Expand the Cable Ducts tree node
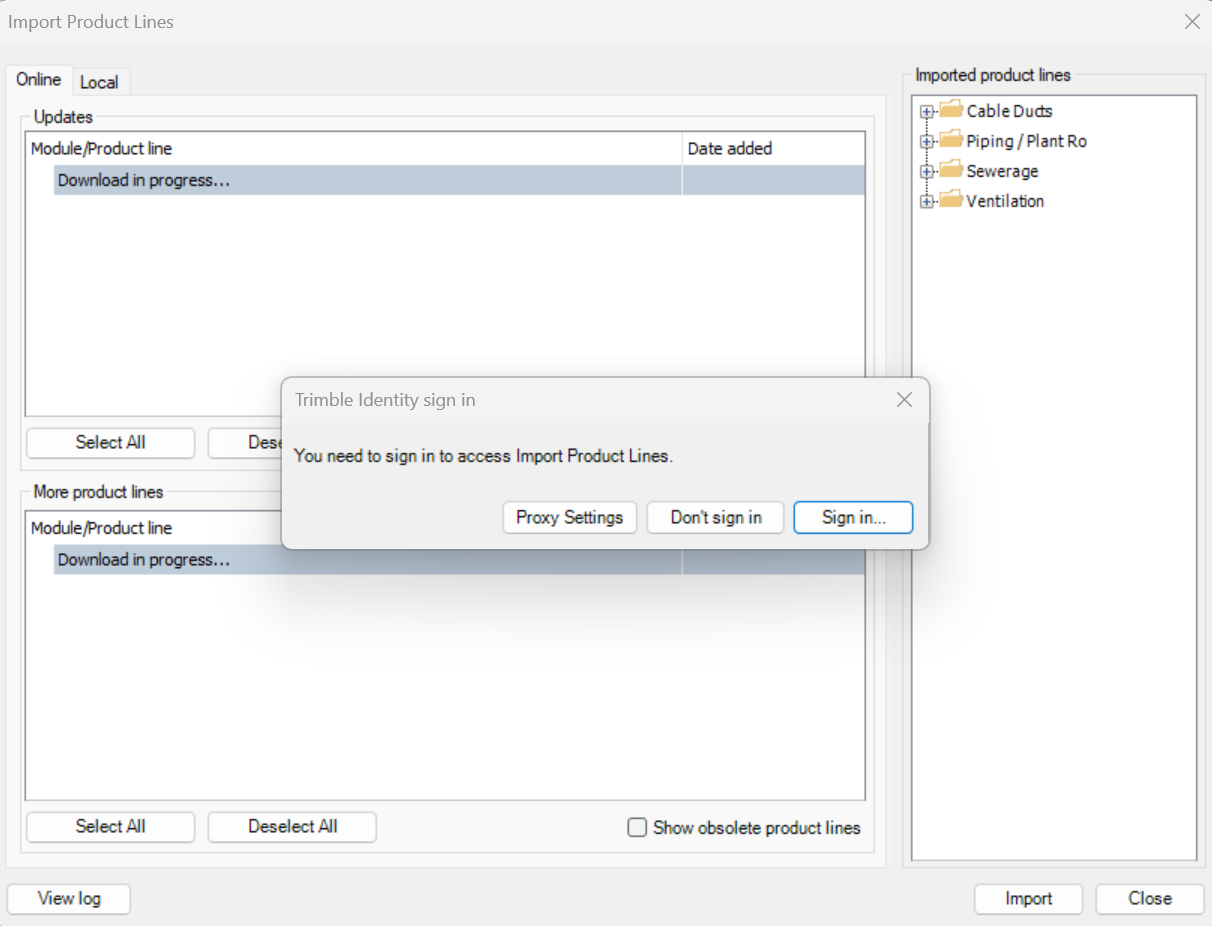This screenshot has width=1212, height=926. (x=926, y=111)
